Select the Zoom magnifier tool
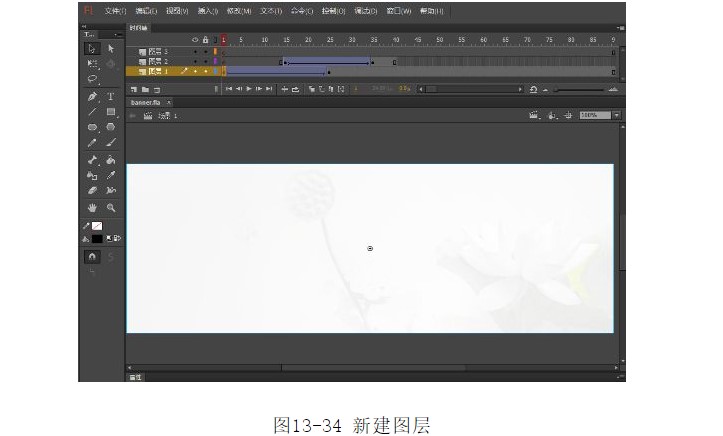 (111, 208)
